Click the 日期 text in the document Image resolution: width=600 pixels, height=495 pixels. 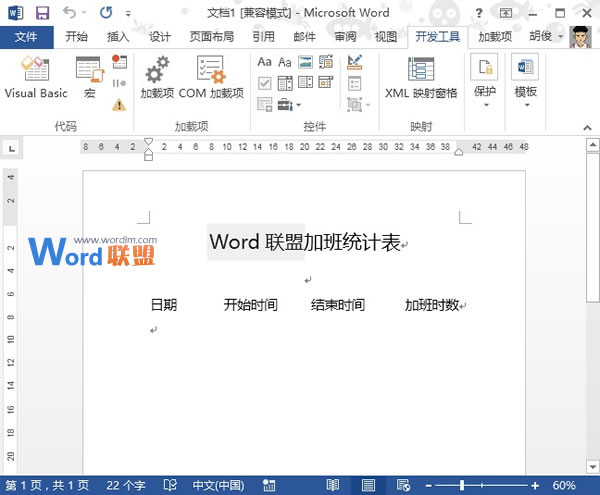[x=164, y=305]
